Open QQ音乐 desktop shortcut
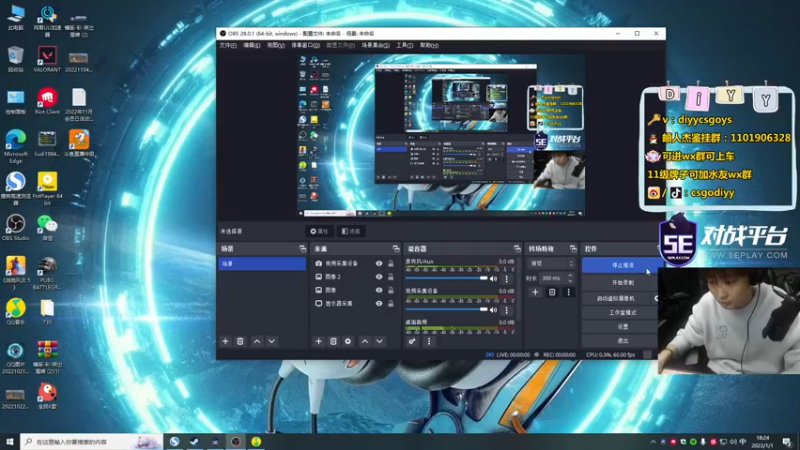Image resolution: width=800 pixels, height=450 pixels. click(15, 312)
